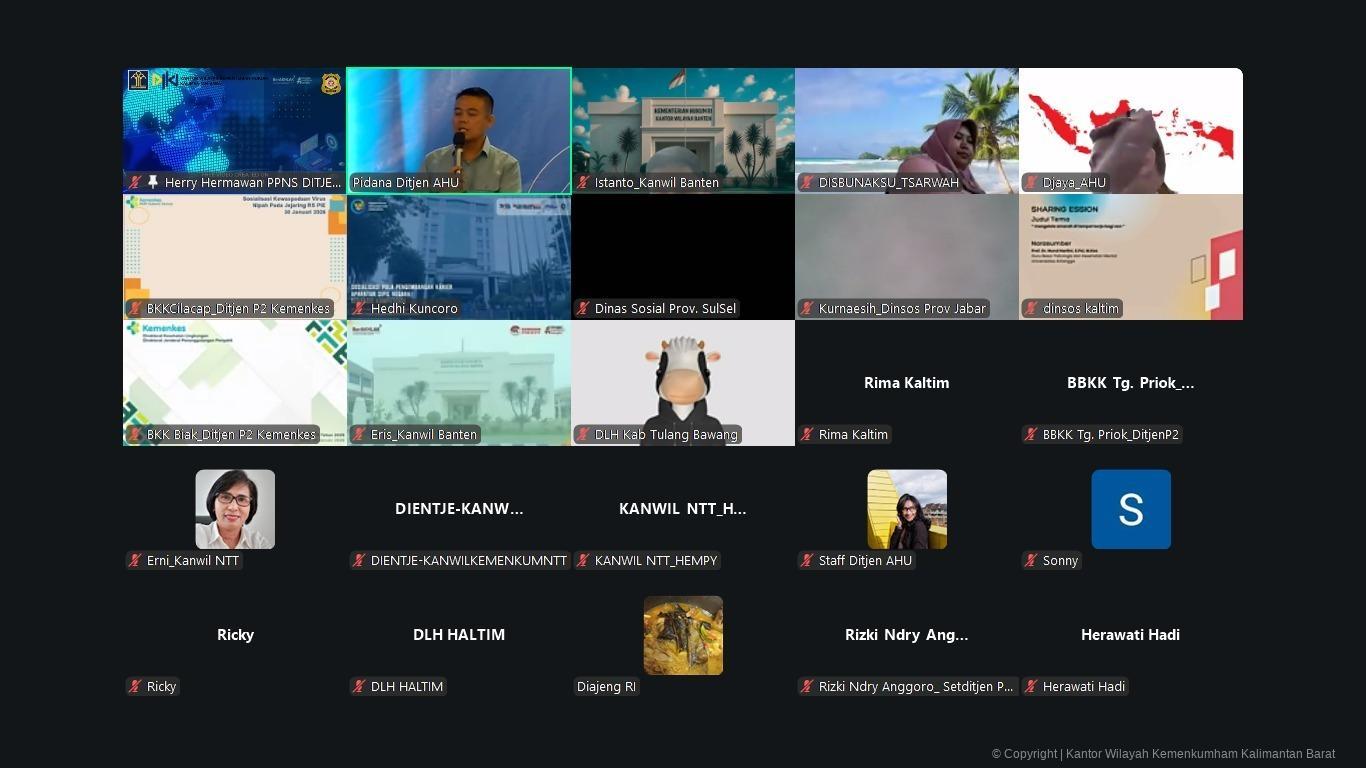Click Erni_Kanwil NTT's profile photo
Image resolution: width=1366 pixels, height=768 pixels.
[x=235, y=509]
